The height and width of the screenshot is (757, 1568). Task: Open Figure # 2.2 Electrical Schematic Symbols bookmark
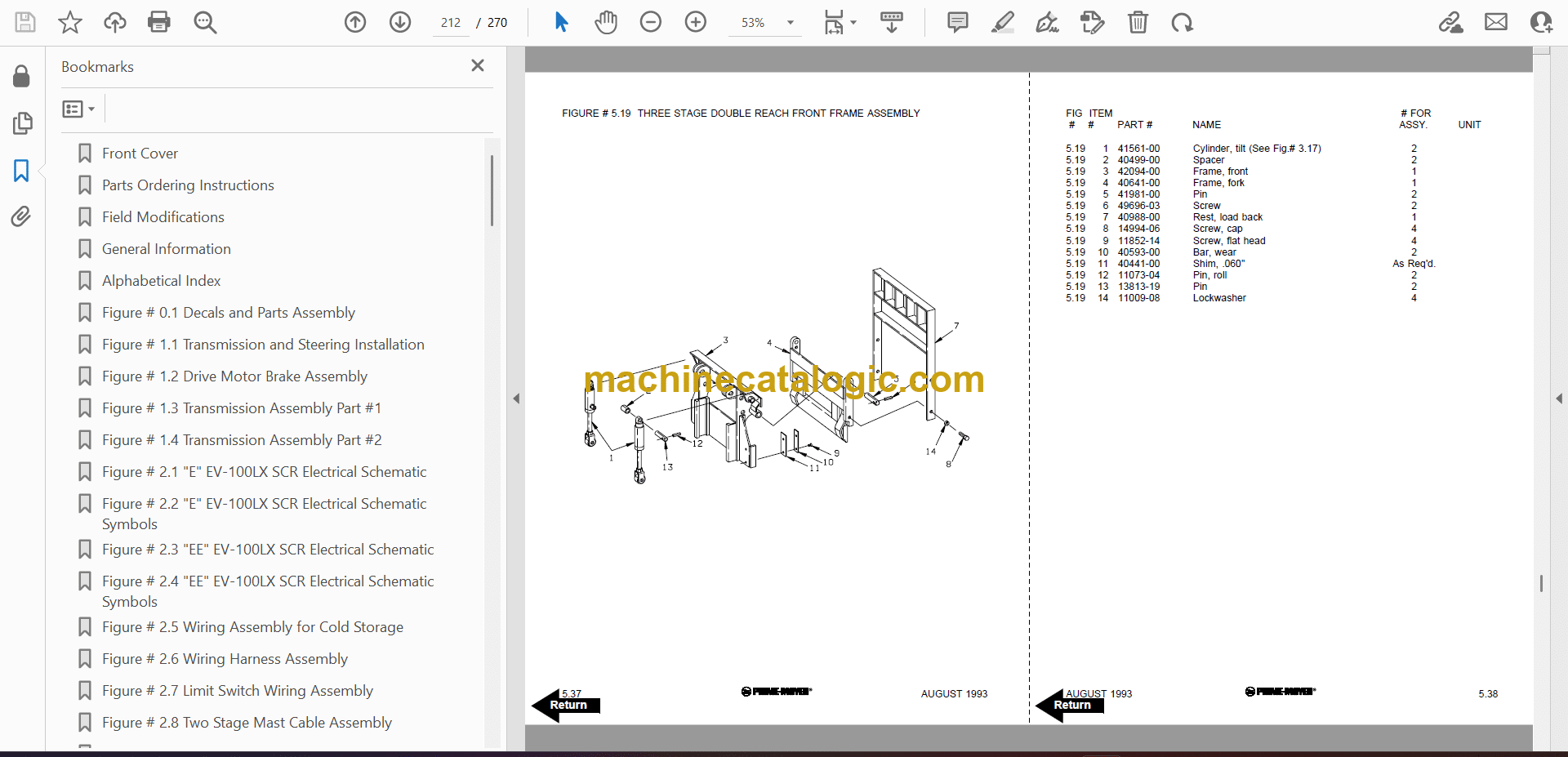click(264, 514)
